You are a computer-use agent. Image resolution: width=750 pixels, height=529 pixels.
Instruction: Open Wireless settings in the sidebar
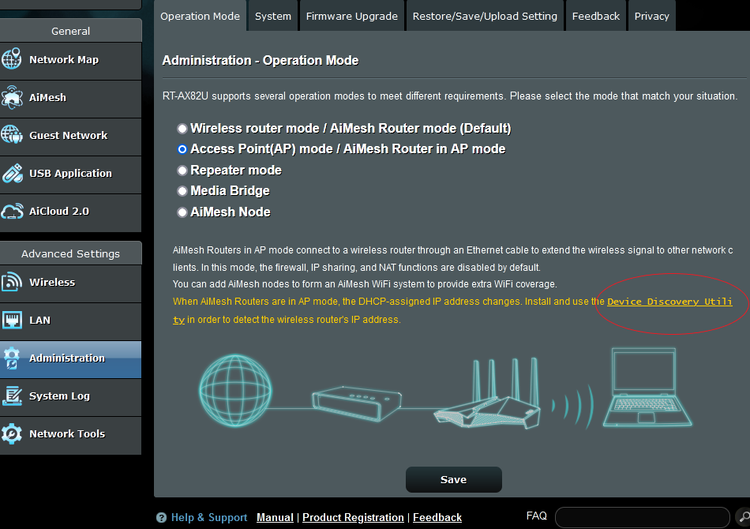pos(70,284)
